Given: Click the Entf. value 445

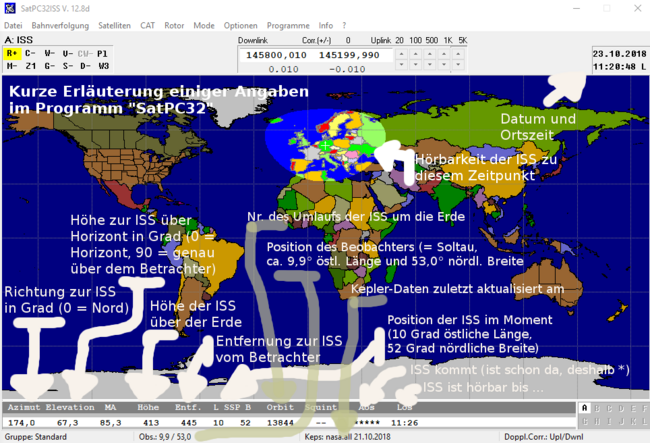Looking at the screenshot, I should (189, 423).
